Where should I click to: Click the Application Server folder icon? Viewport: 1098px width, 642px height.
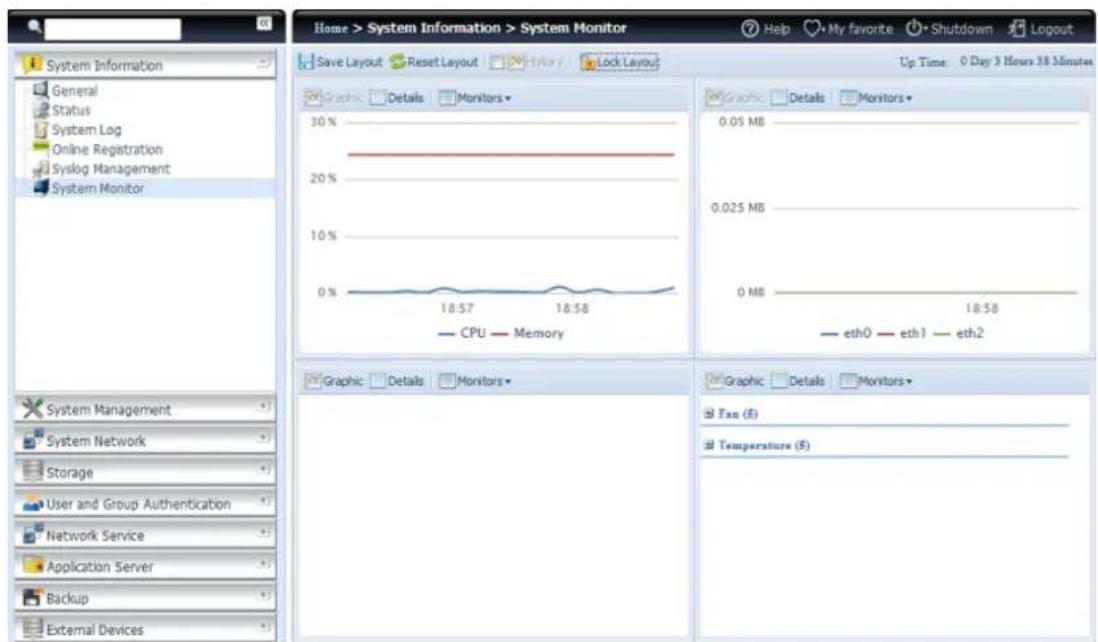pos(32,565)
